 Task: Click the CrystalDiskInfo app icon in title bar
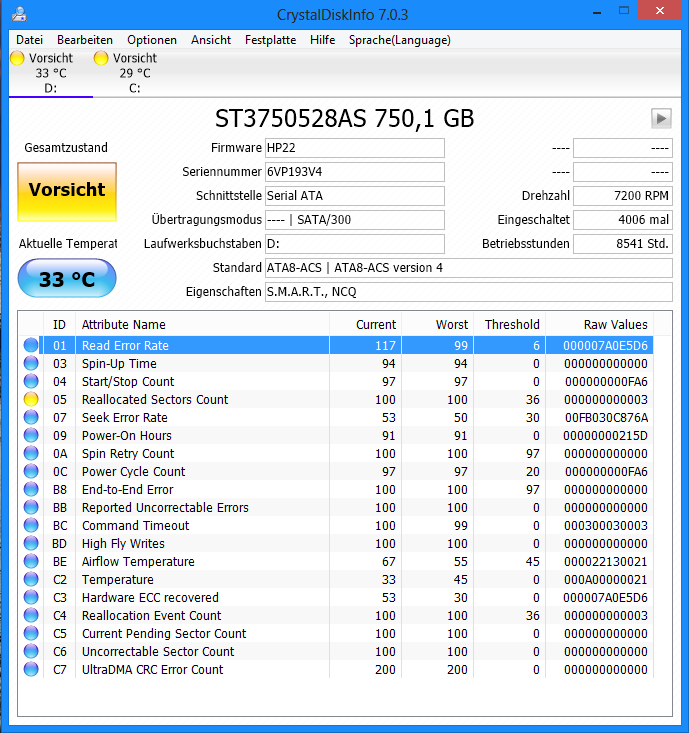(x=19, y=14)
